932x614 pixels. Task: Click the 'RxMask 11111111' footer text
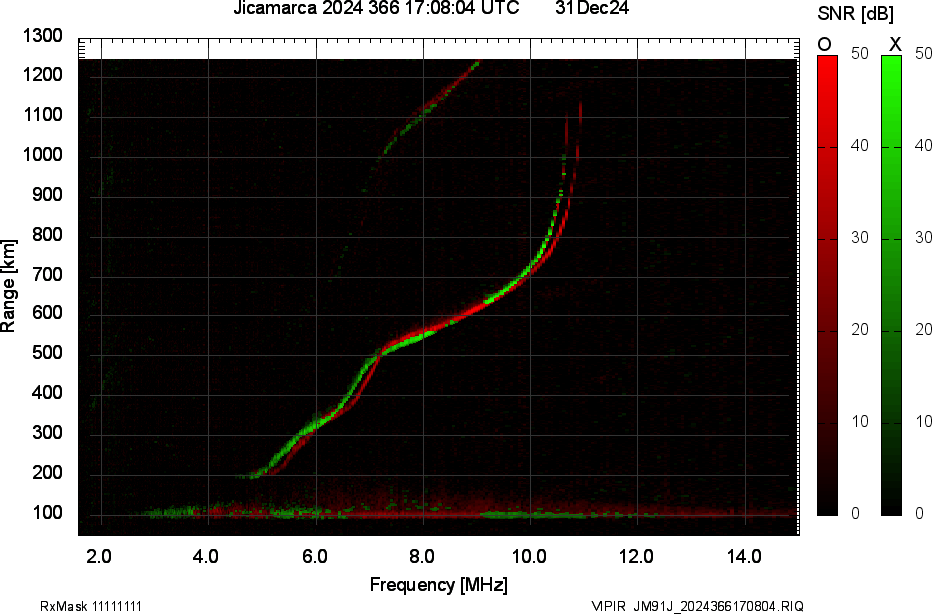pos(91,606)
